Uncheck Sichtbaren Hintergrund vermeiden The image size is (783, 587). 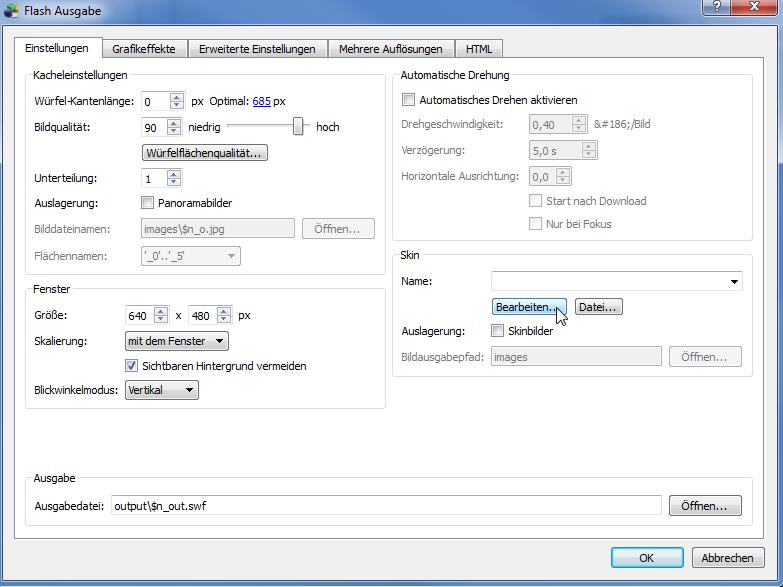click(131, 366)
